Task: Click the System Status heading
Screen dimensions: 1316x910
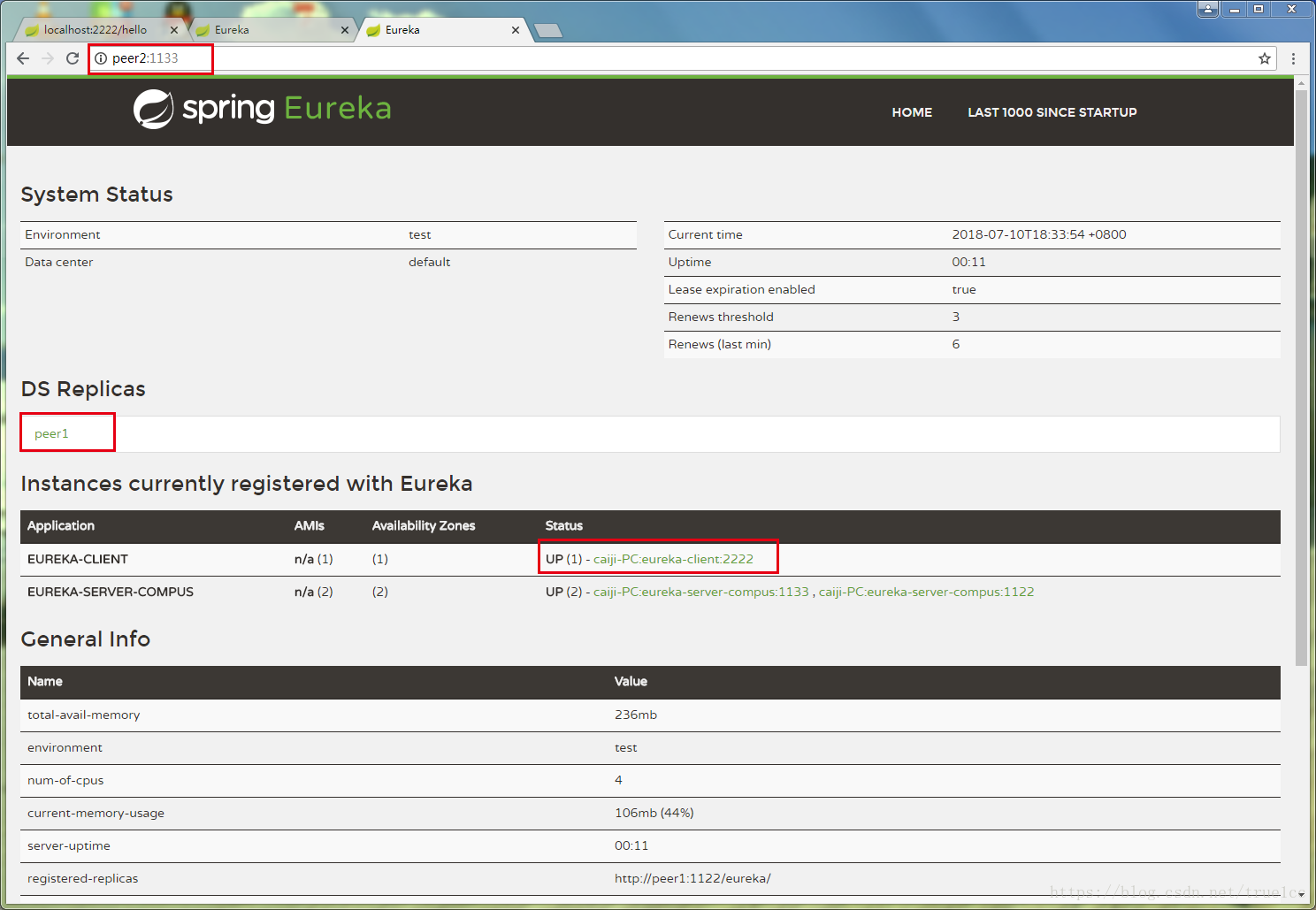Action: click(96, 195)
